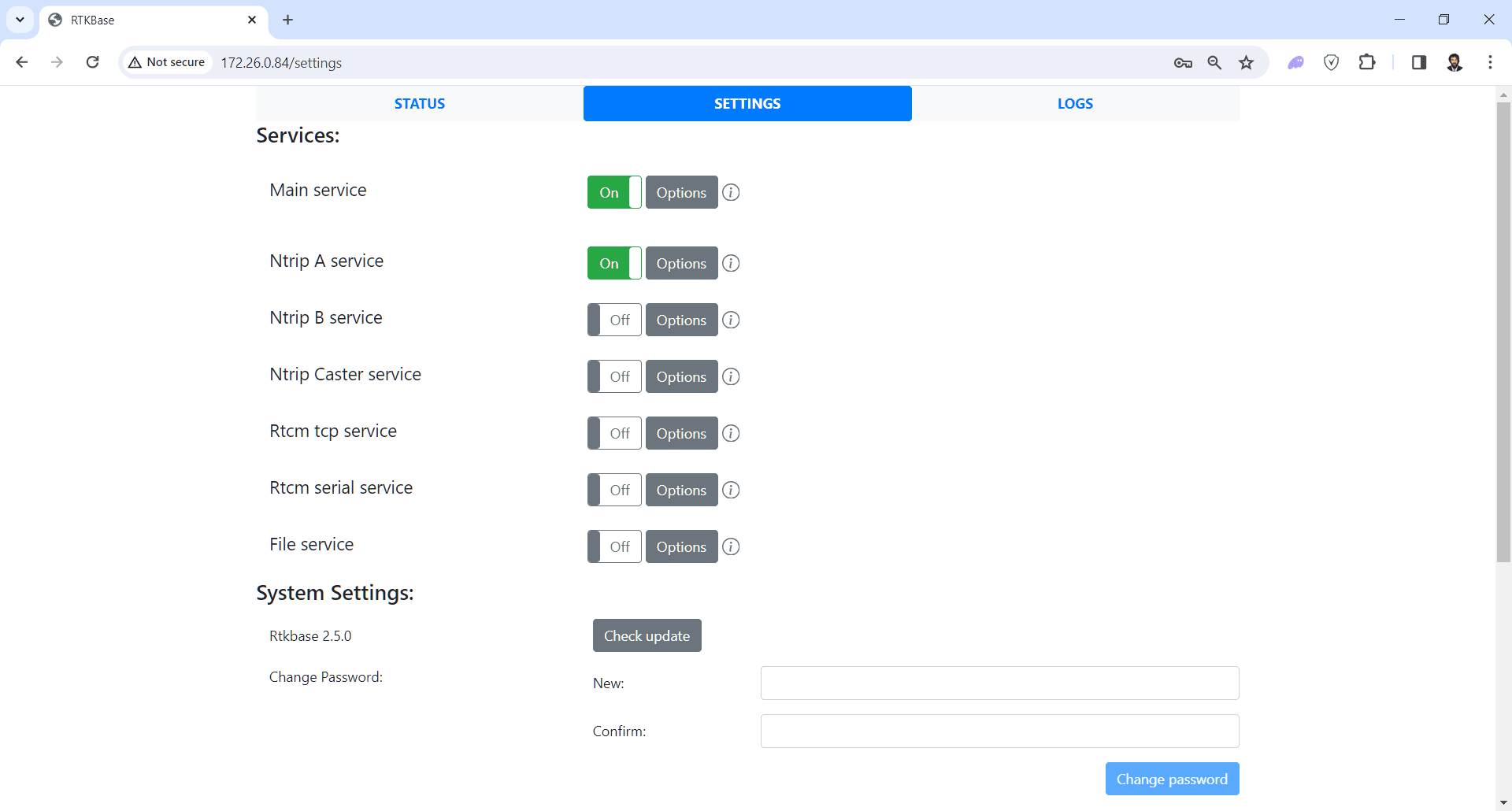Select the RTKBase browser tab
Screen dimensions: 1512x811
pos(154,20)
